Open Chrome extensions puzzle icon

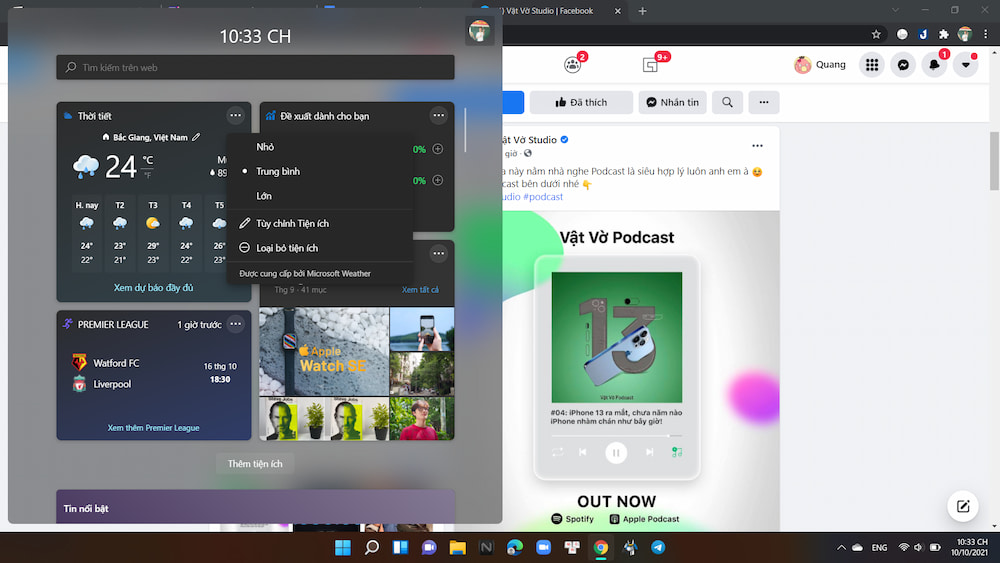(943, 34)
